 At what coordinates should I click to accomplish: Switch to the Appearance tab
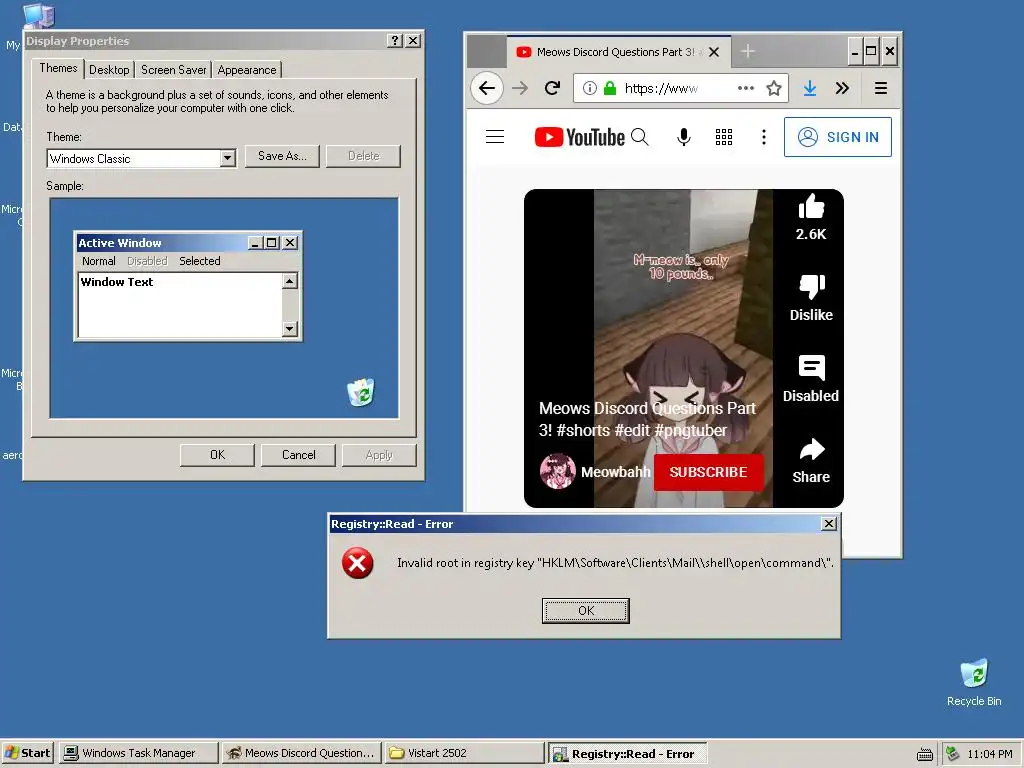pos(247,70)
